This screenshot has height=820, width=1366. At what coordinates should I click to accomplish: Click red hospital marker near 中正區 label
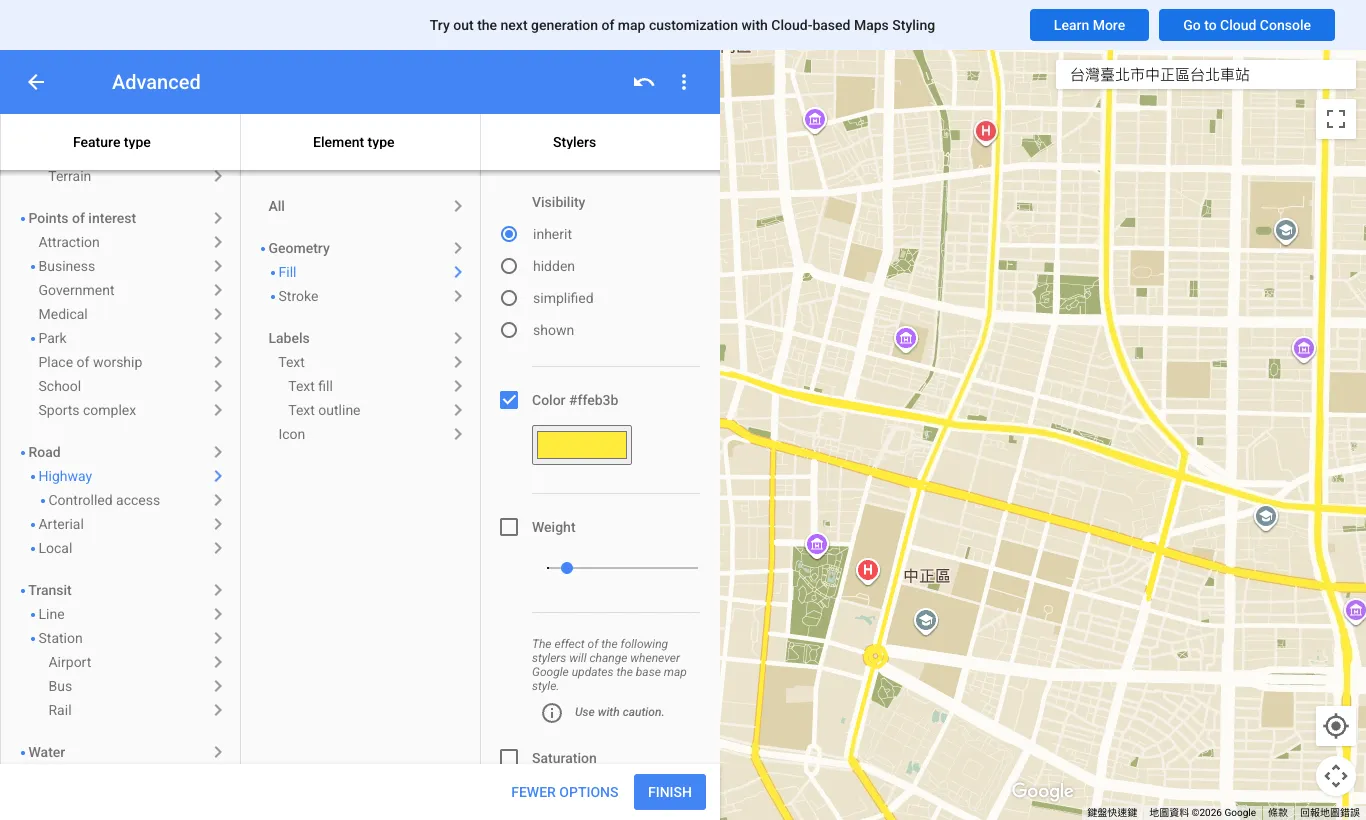point(868,571)
